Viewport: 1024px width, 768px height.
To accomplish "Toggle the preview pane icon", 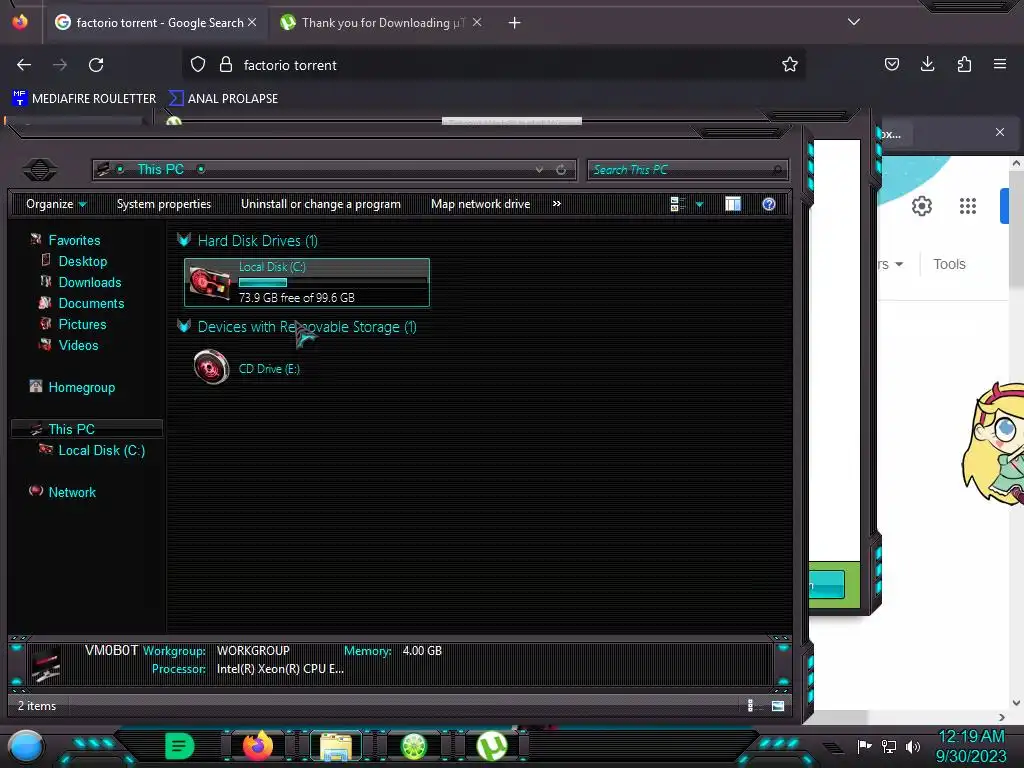I will [x=733, y=204].
